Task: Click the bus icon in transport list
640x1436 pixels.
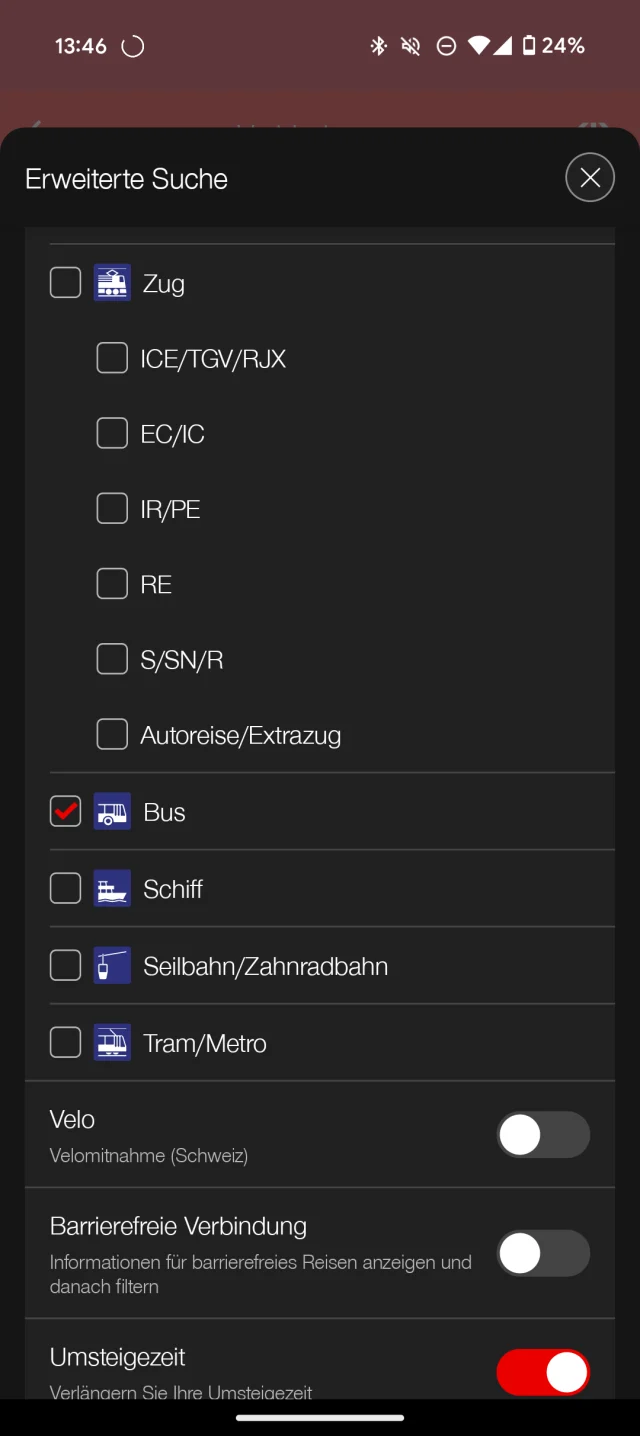Action: point(112,812)
